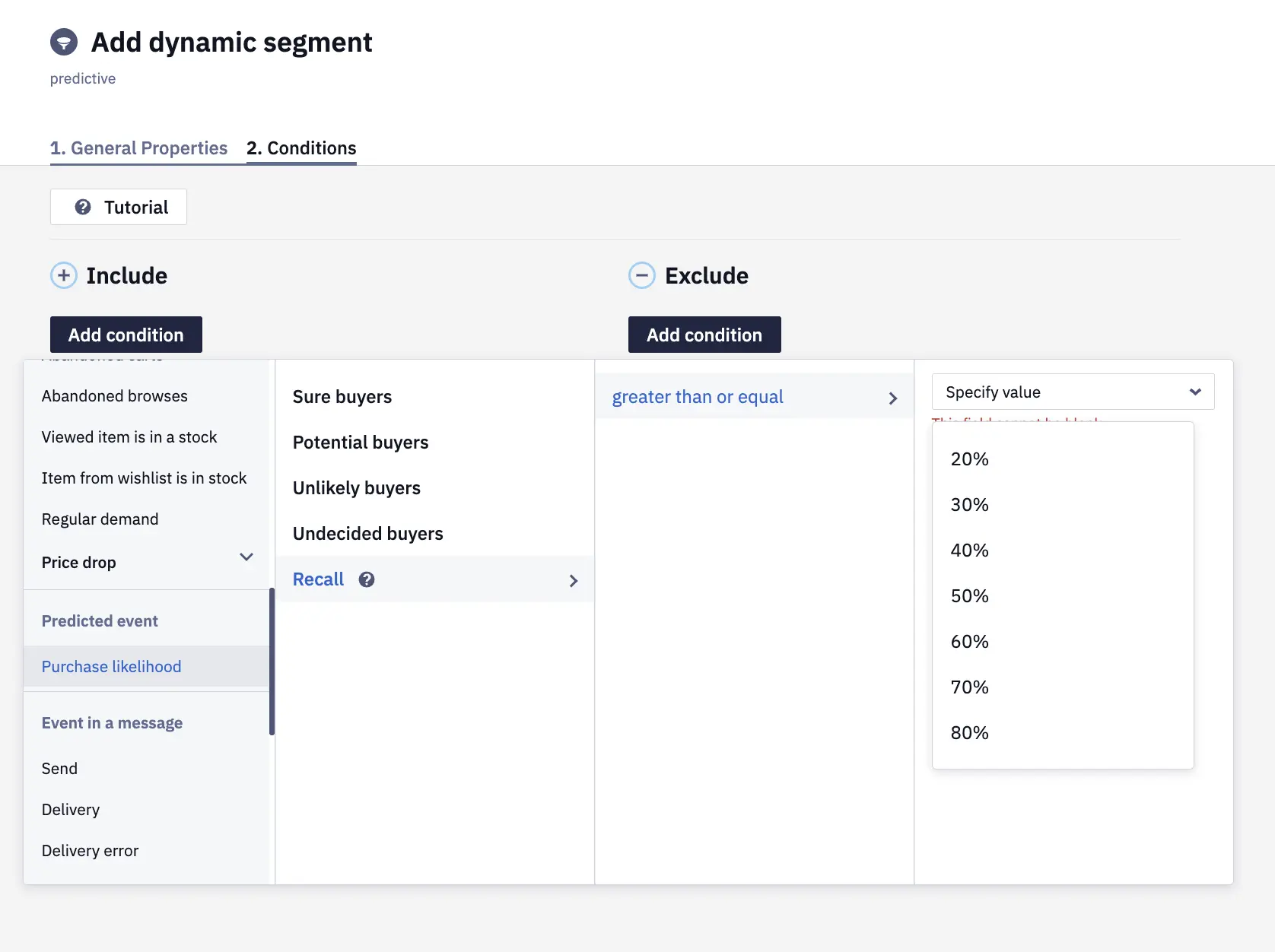Pick Item from wishlist is in stock
Screen dimensions: 1275x952
pyautogui.click(x=145, y=478)
